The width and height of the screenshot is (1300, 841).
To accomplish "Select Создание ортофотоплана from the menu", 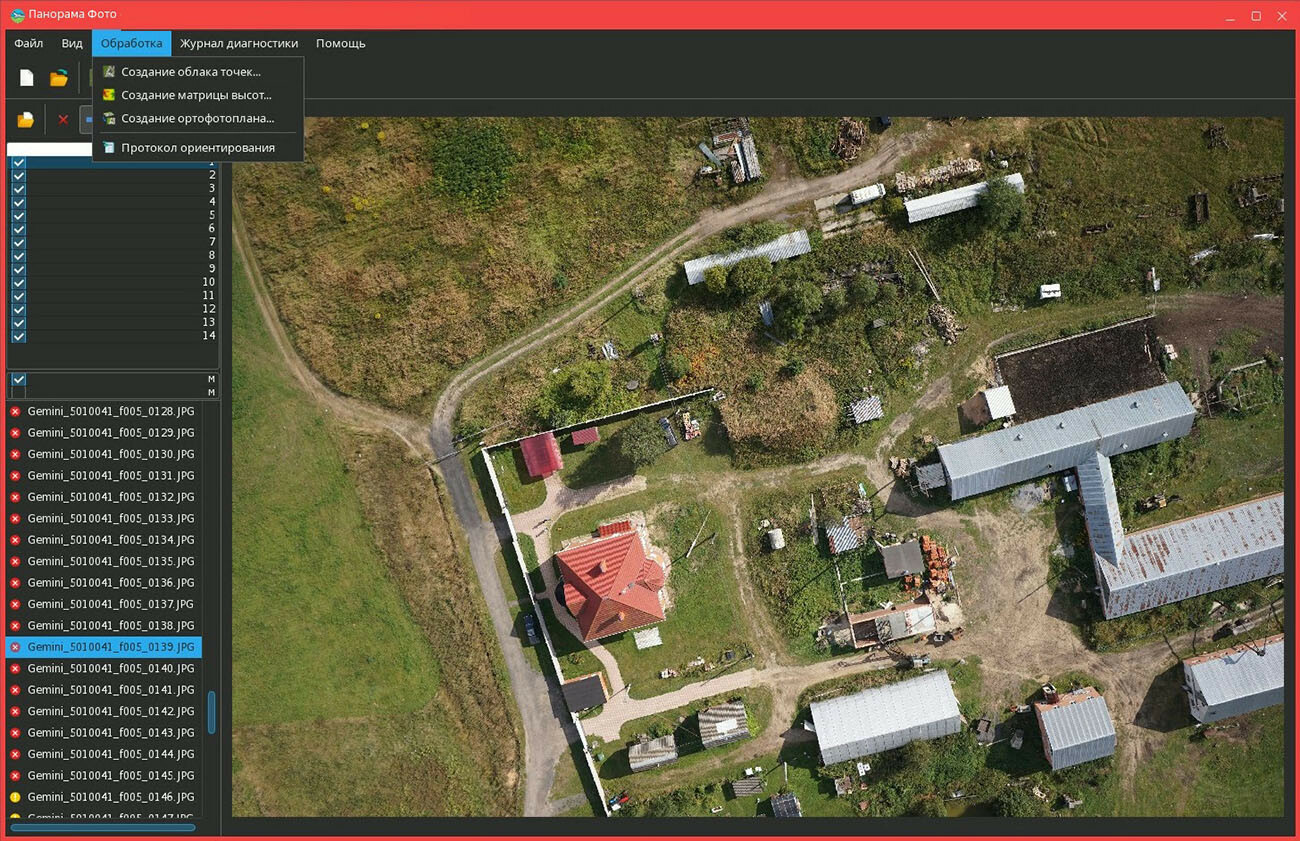I will pyautogui.click(x=197, y=118).
